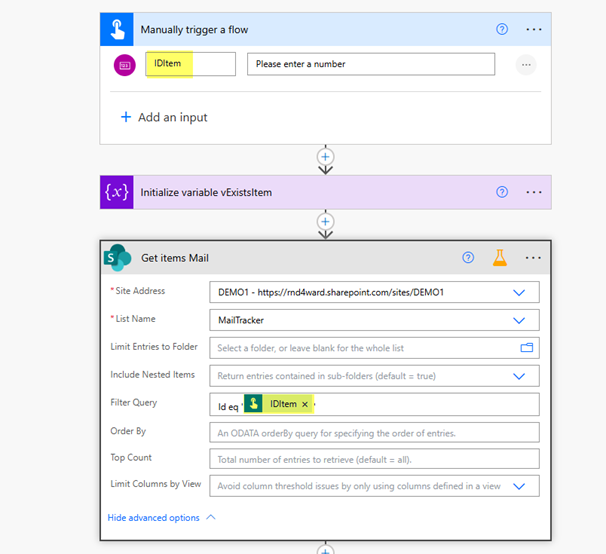The width and height of the screenshot is (606, 554).
Task: Open the orange flask testing icon
Action: 498,258
